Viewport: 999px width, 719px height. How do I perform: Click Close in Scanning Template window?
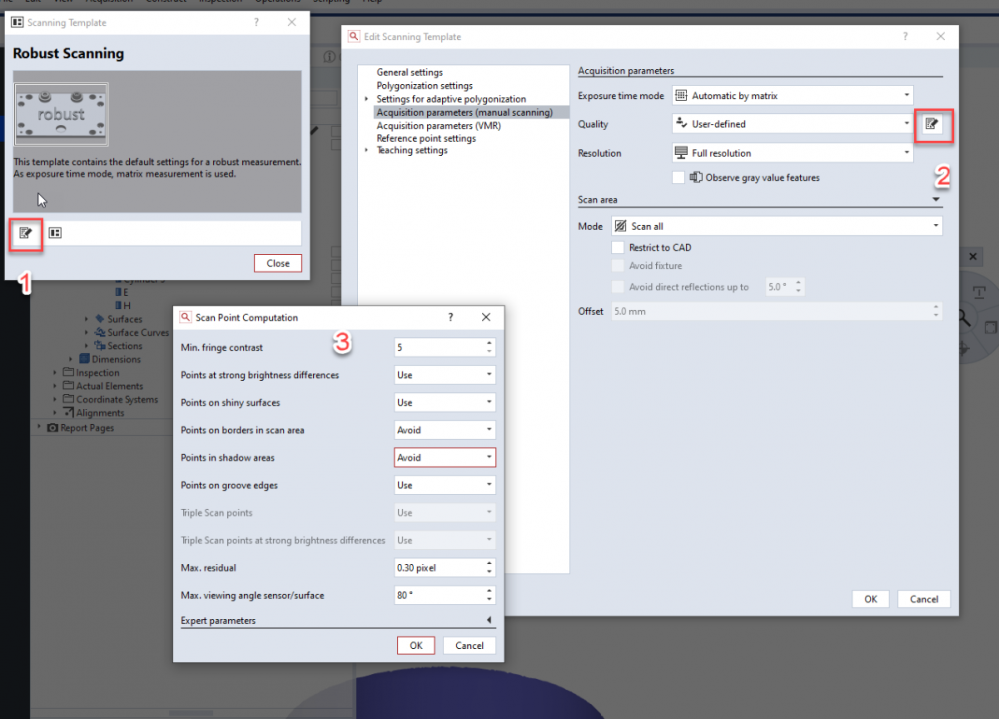(278, 263)
